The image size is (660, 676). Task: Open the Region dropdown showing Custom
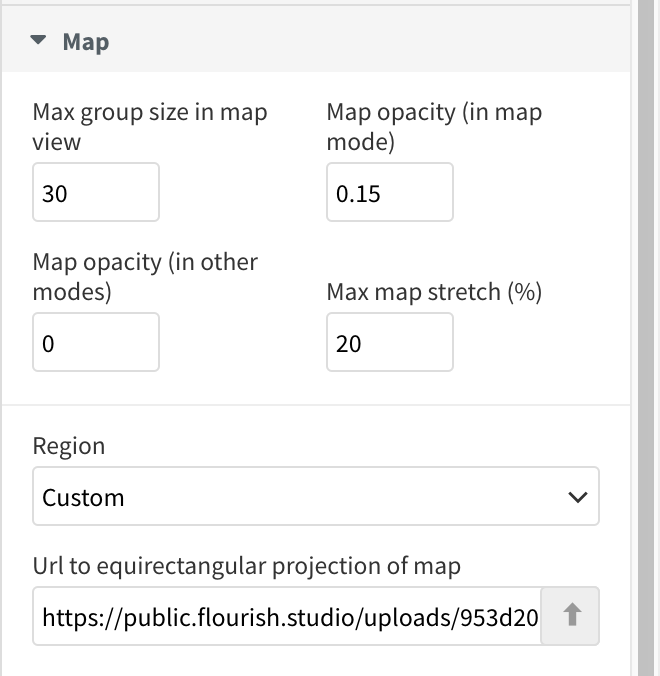[316, 496]
